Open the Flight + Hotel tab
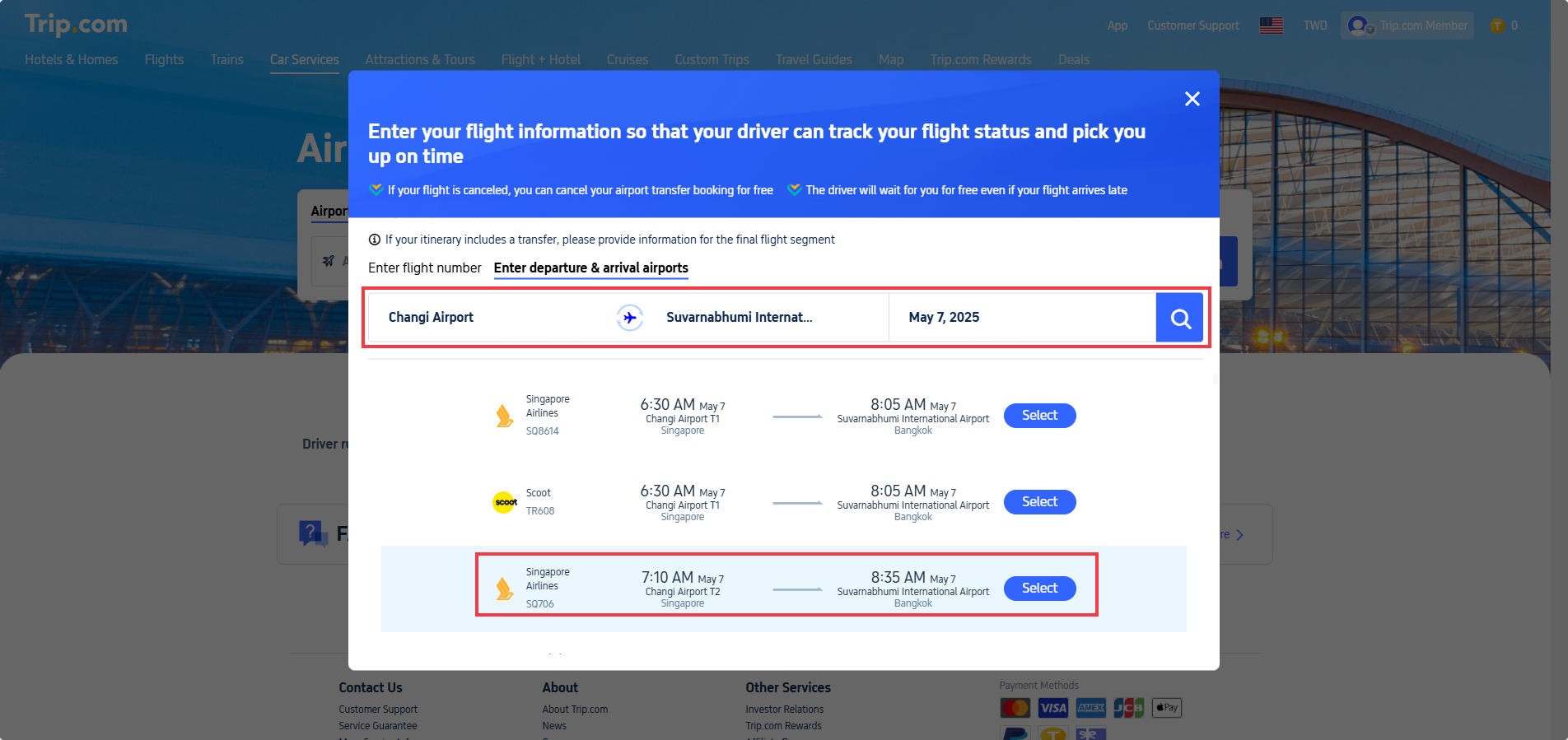 540,59
